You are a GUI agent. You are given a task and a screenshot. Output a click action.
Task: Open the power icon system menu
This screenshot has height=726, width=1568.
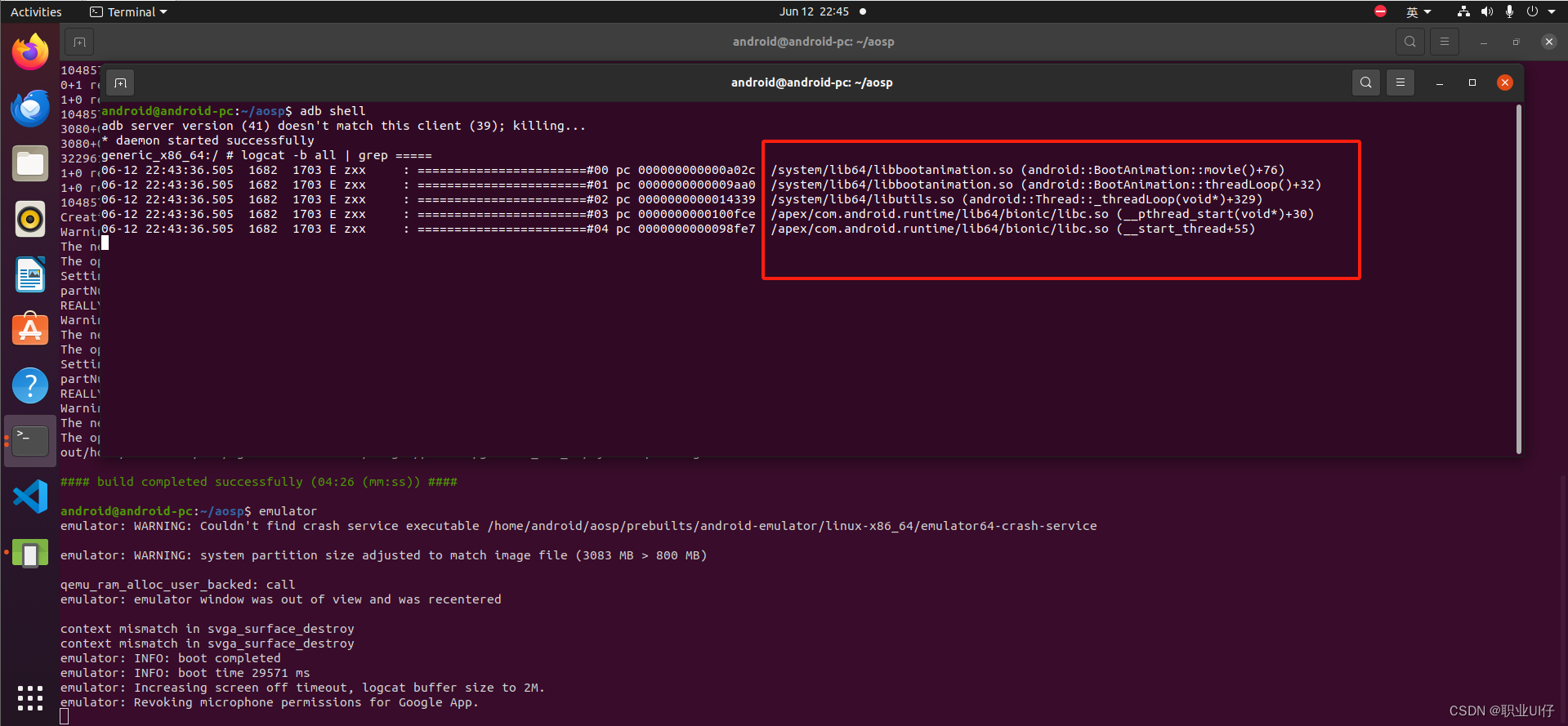[x=1532, y=11]
